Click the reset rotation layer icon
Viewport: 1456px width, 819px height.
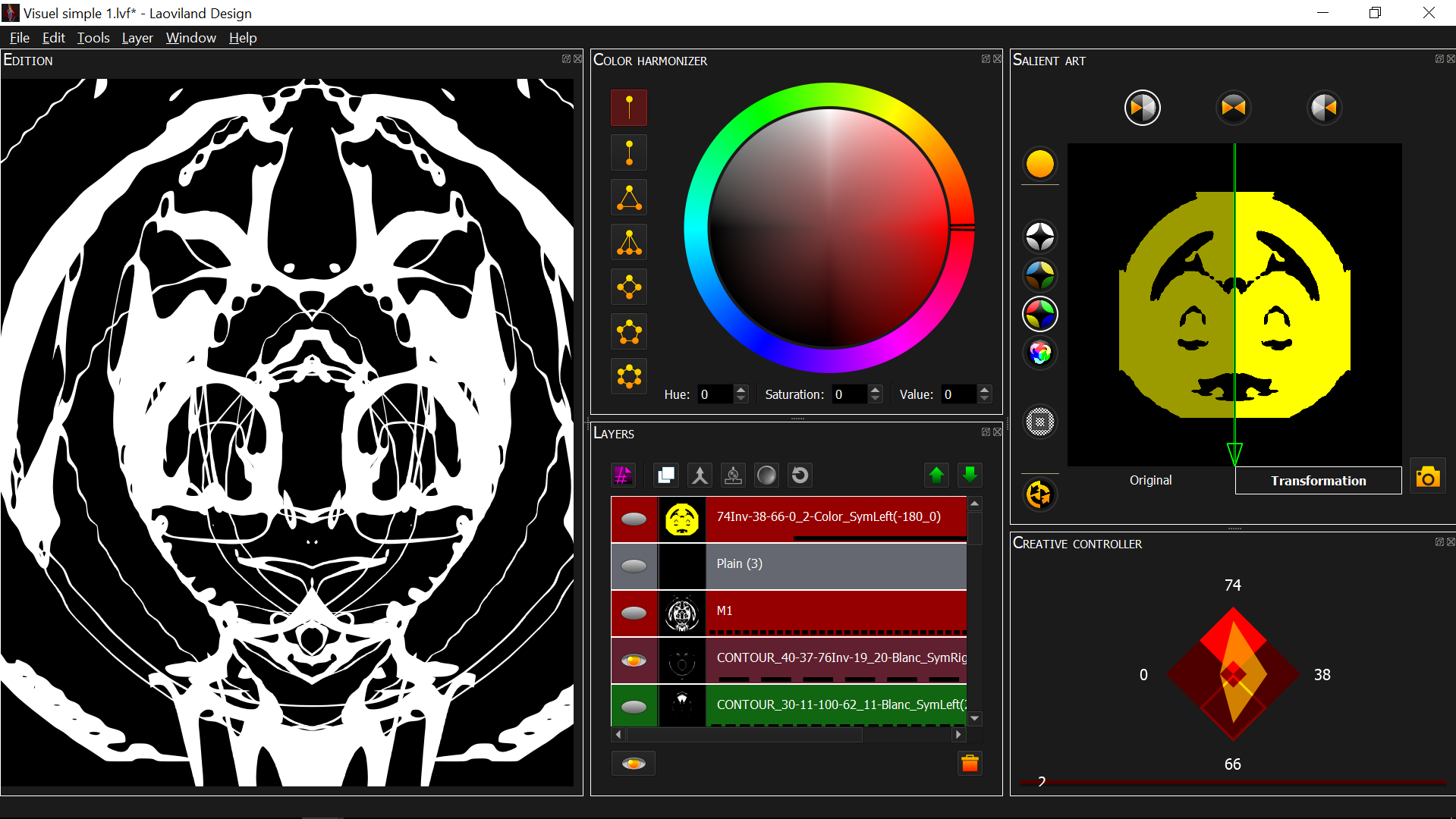800,475
